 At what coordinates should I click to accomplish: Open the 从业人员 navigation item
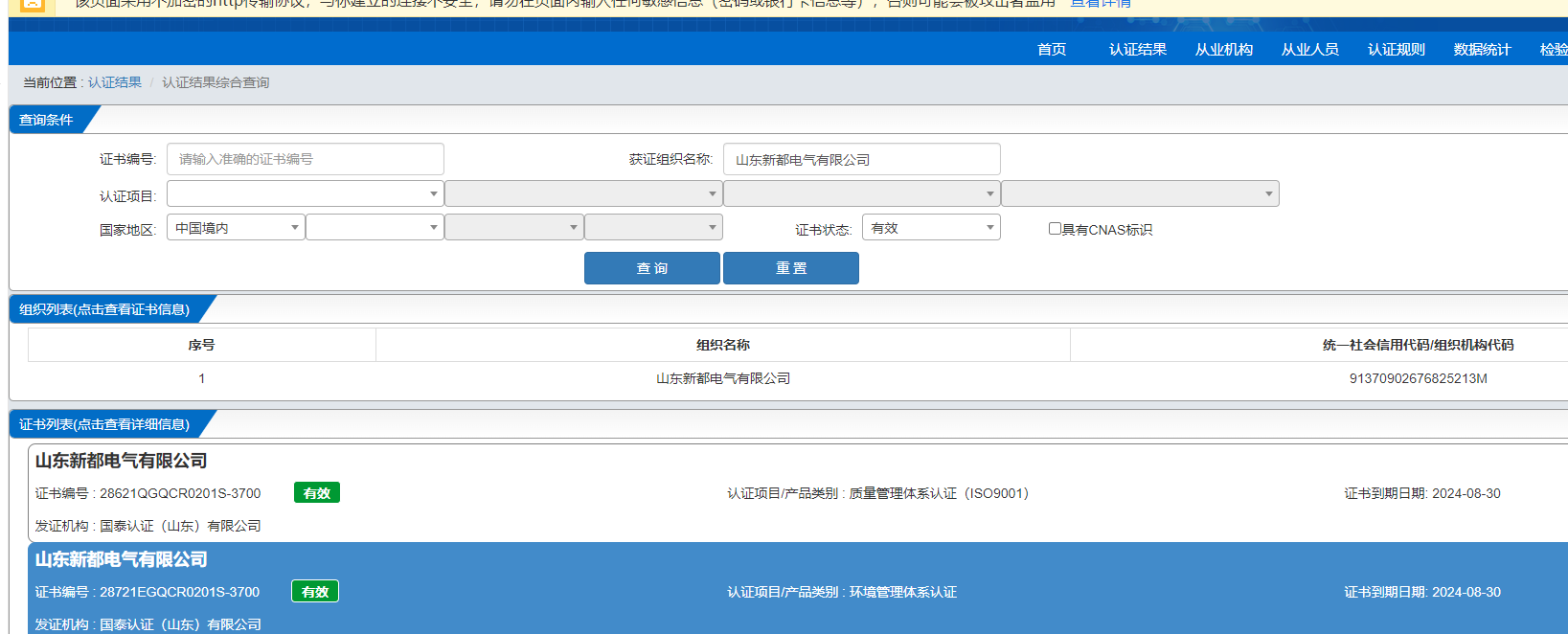(1310, 50)
